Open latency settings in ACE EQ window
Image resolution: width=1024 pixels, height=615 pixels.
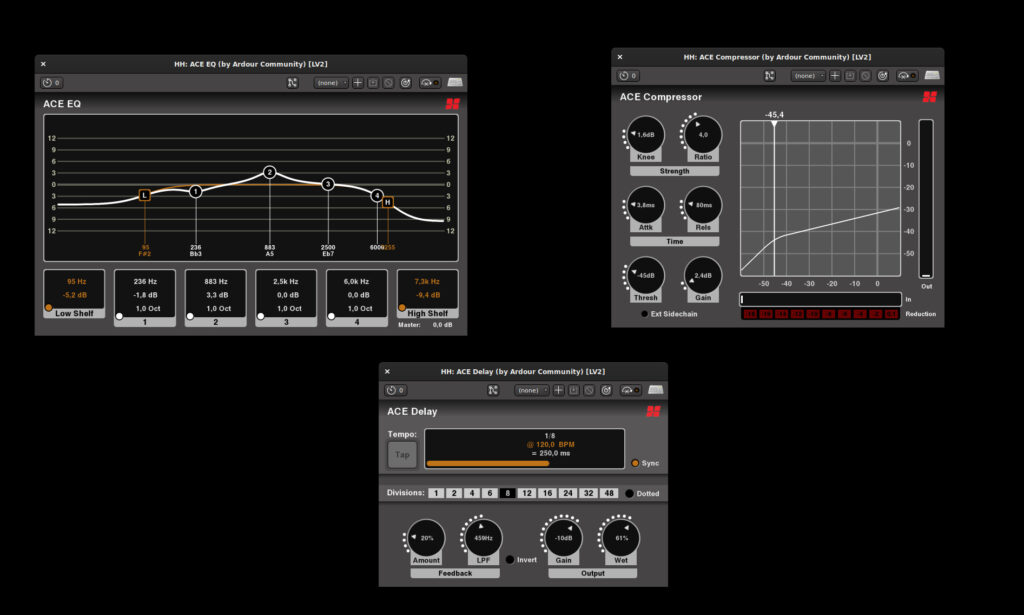[x=51, y=83]
